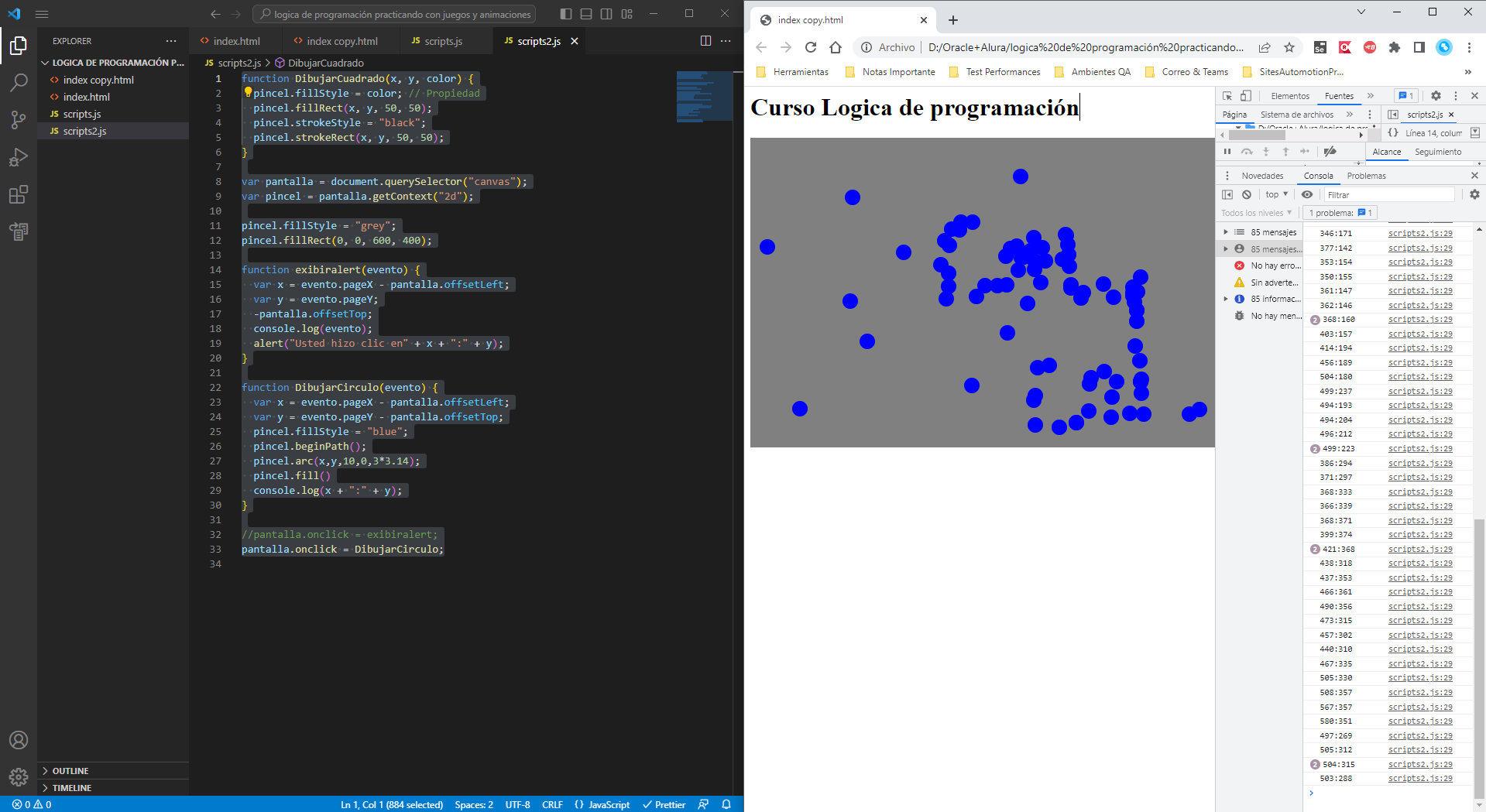1486x812 pixels.
Task: Open DevTools customize three-dot menu
Action: (x=1456, y=96)
